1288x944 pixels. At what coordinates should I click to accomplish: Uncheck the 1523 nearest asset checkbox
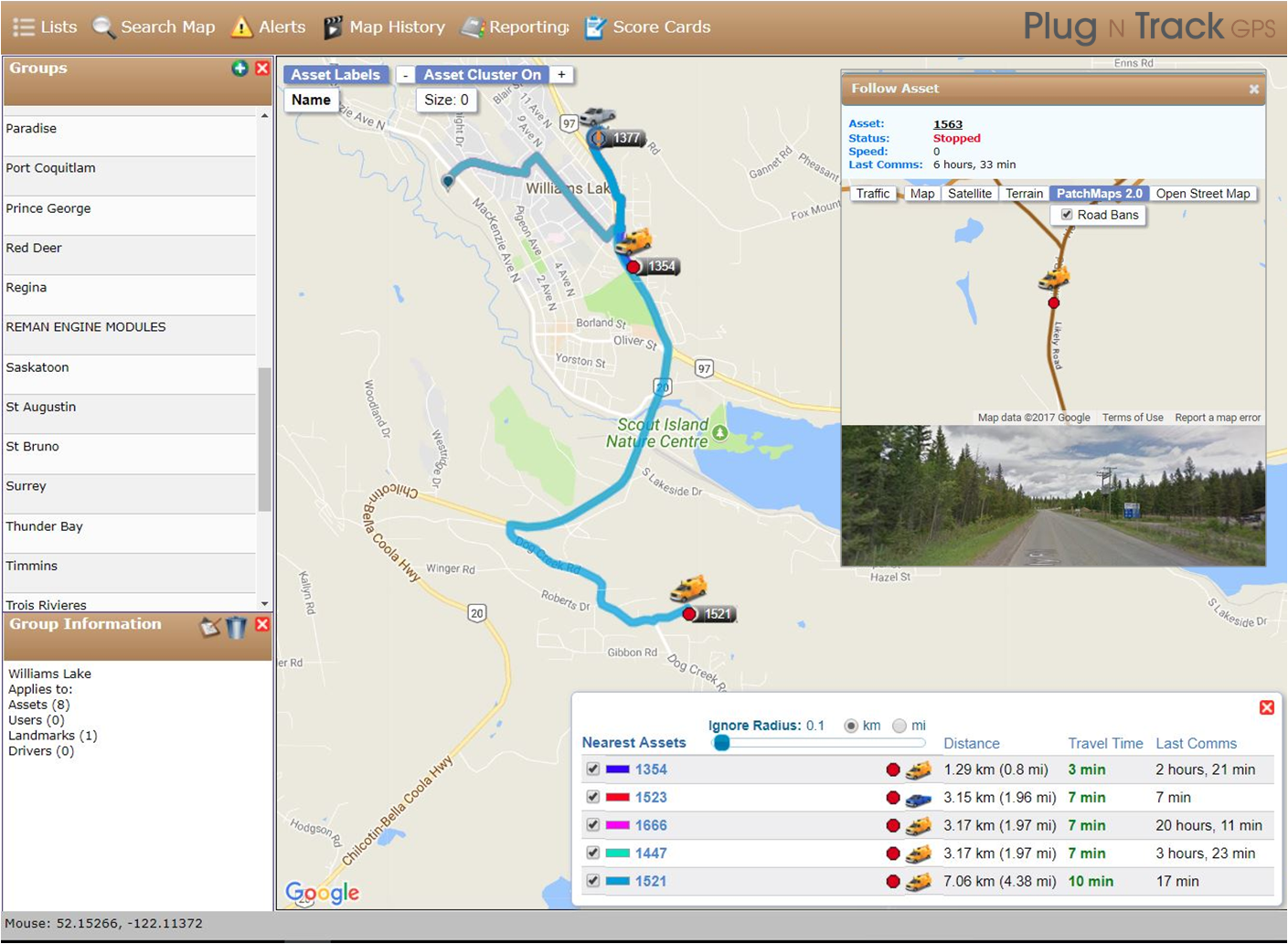click(593, 797)
